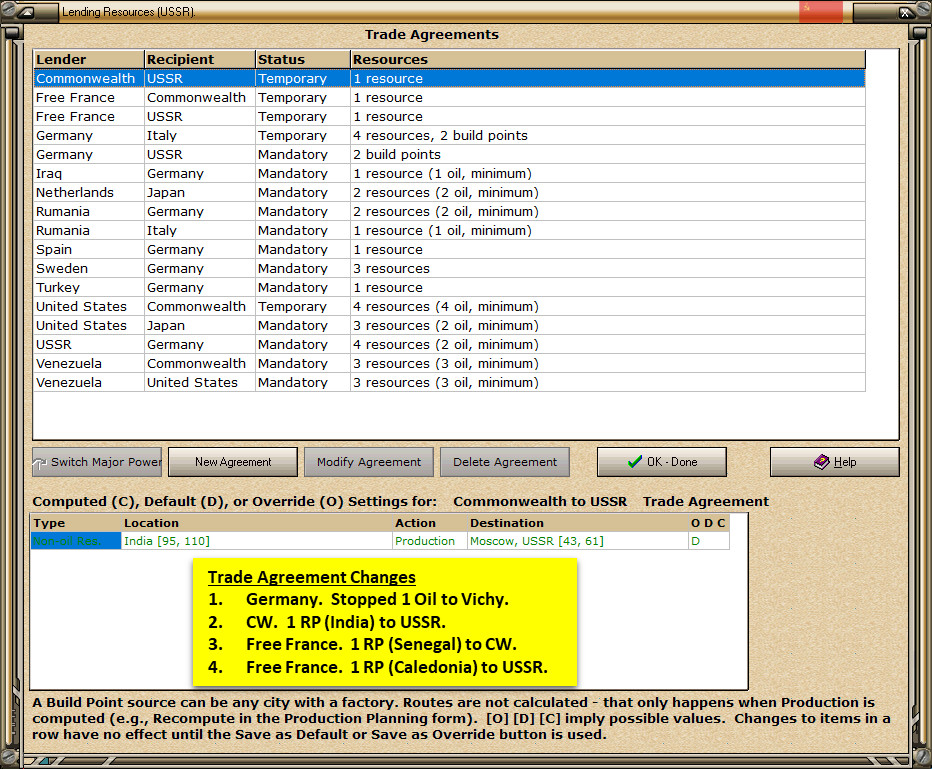Sort by Lender column header
932x769 pixels.
89,59
